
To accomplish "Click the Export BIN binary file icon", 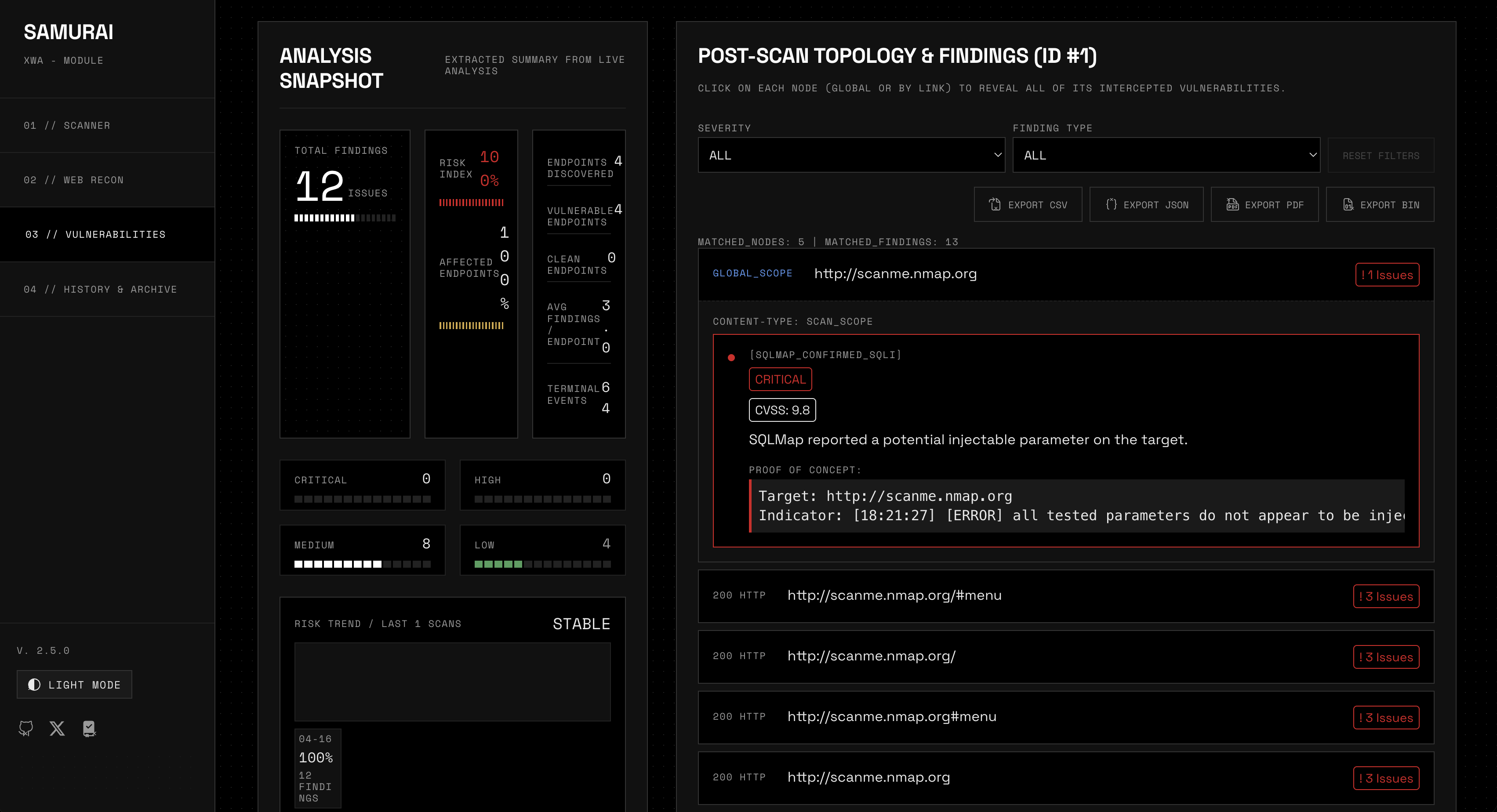I will [x=1348, y=204].
